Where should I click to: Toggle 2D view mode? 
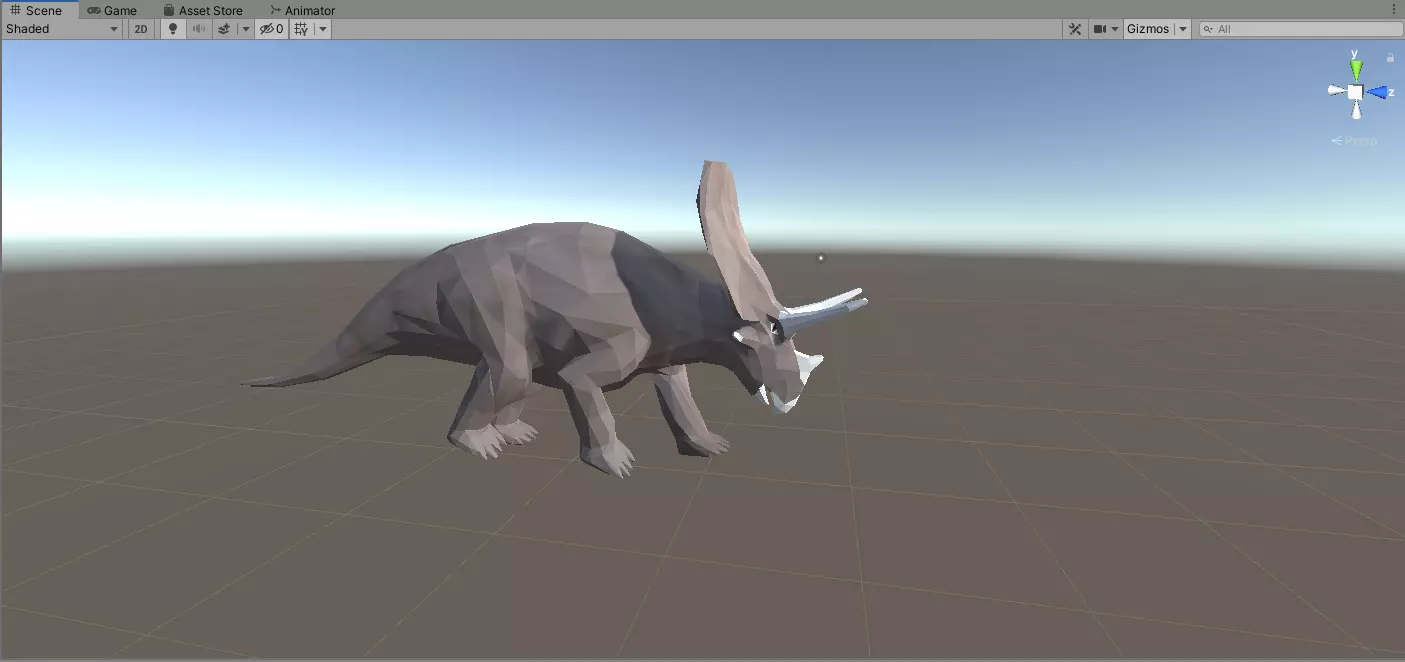click(x=141, y=29)
